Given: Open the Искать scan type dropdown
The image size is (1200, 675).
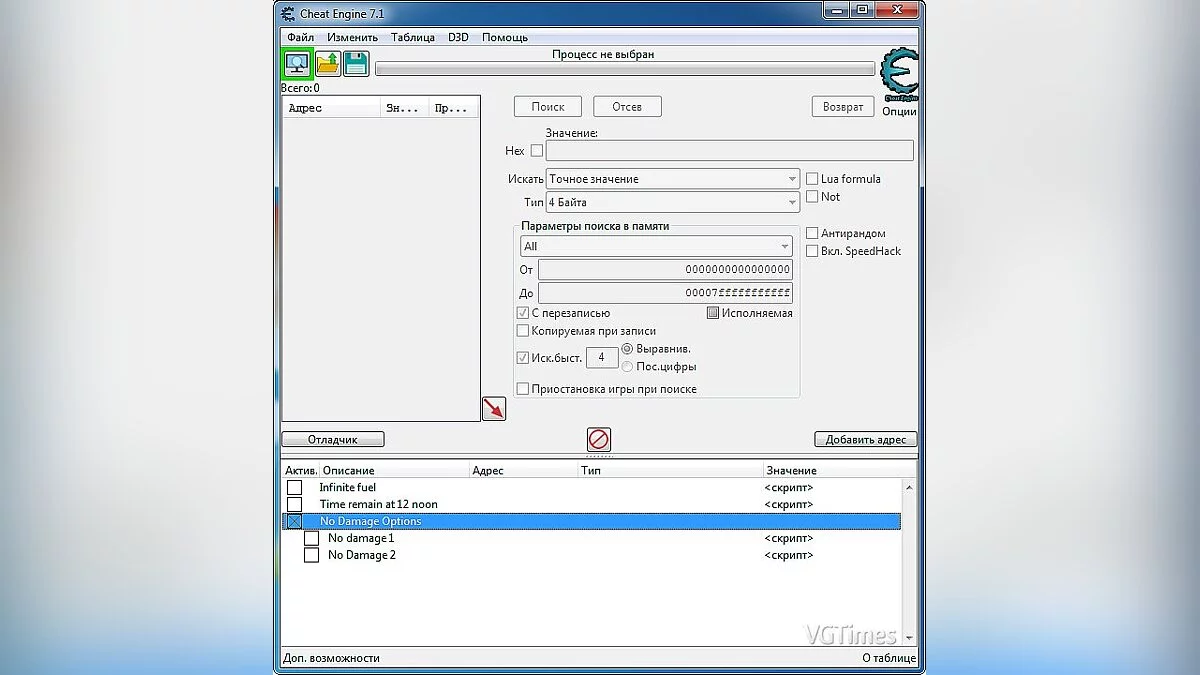Looking at the screenshot, I should (672, 179).
